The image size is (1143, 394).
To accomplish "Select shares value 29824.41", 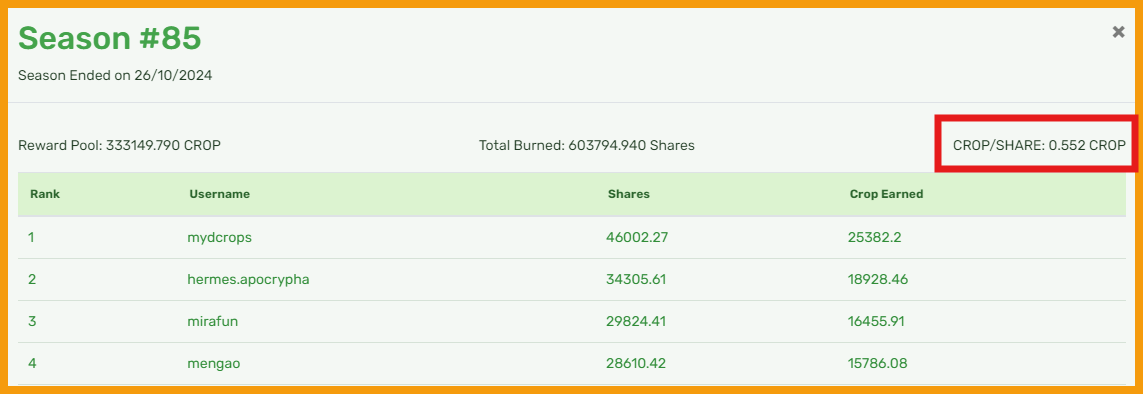I will click(636, 321).
